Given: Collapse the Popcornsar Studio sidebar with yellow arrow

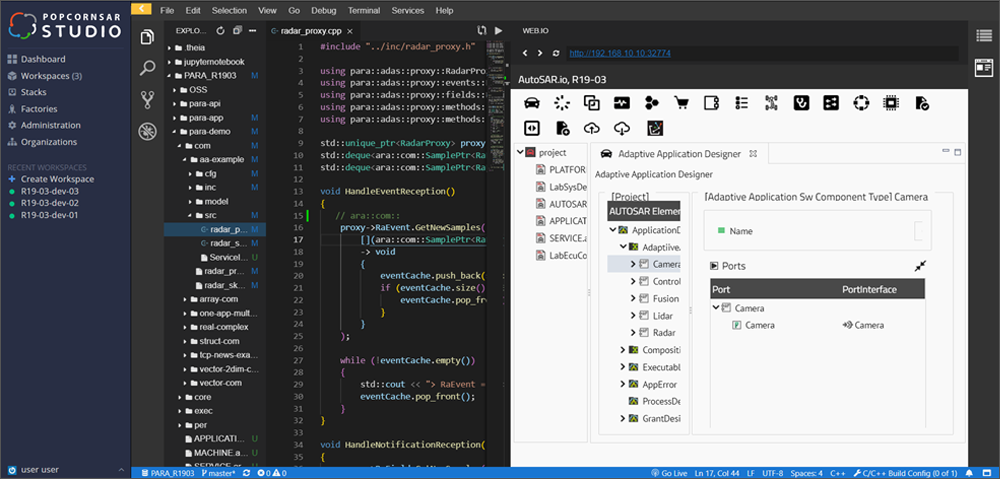Looking at the screenshot, I should [141, 9].
